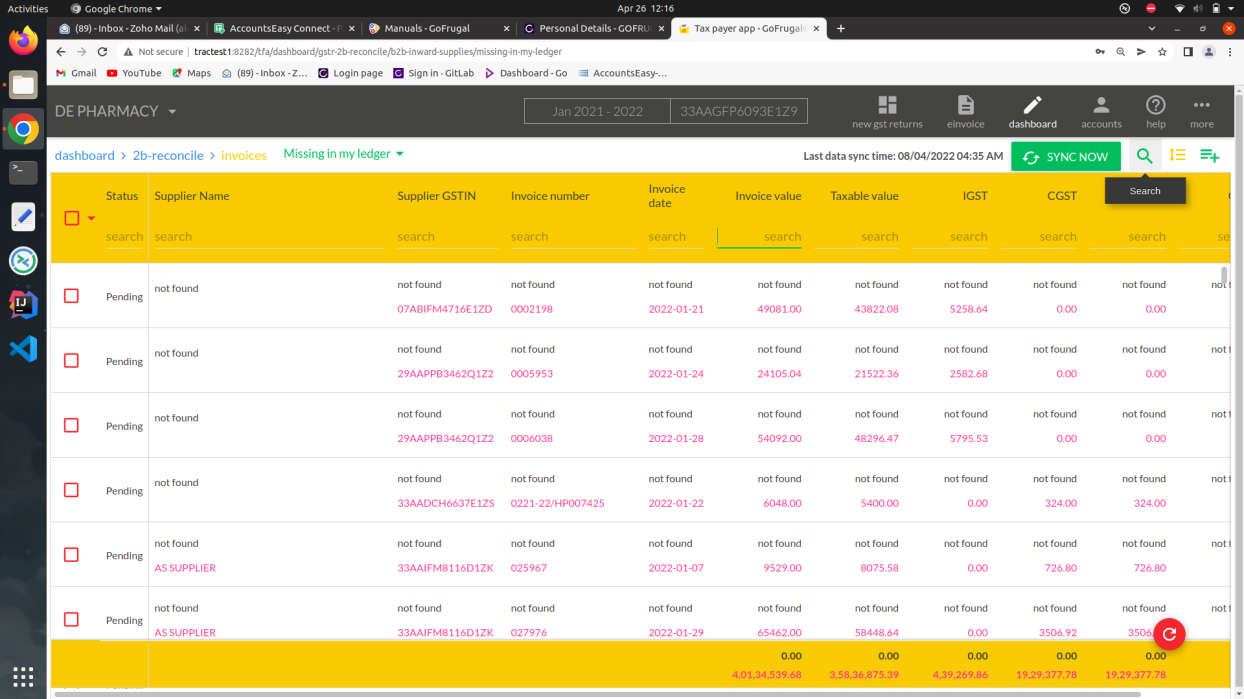Open the Google Chrome app menu in top bar
The height and width of the screenshot is (699, 1244).
(x=116, y=8)
